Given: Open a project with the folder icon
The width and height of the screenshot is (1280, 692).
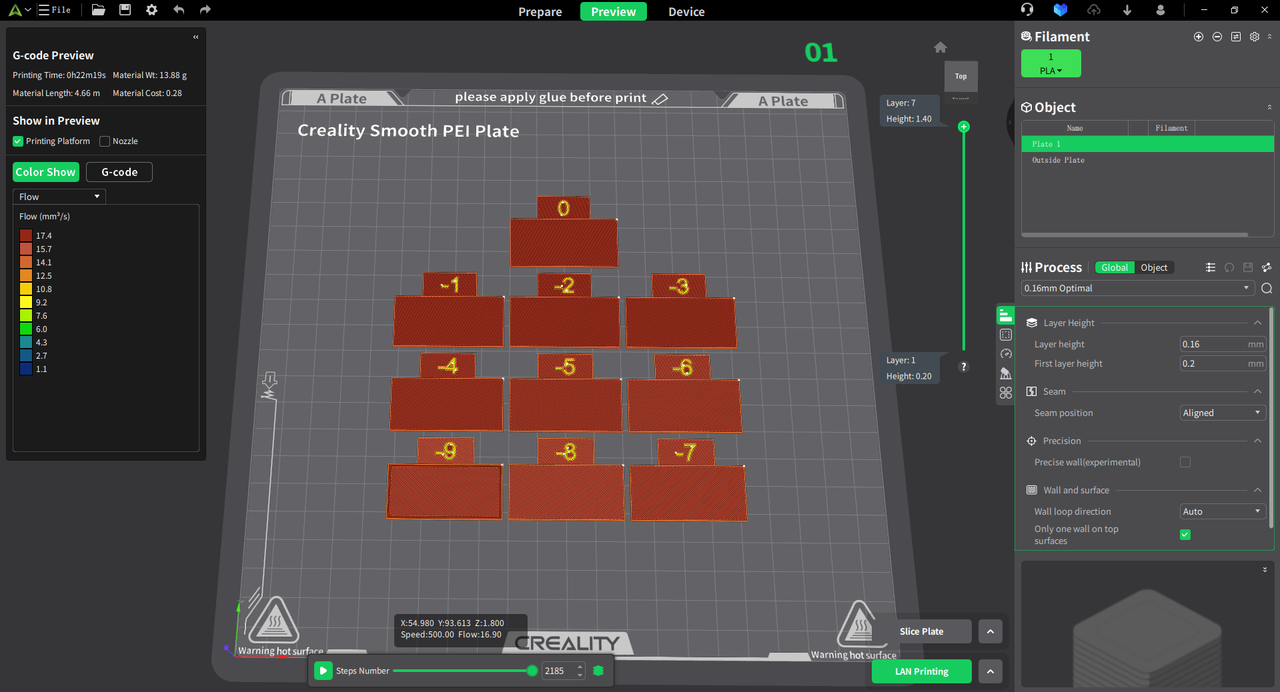Looking at the screenshot, I should (98, 10).
